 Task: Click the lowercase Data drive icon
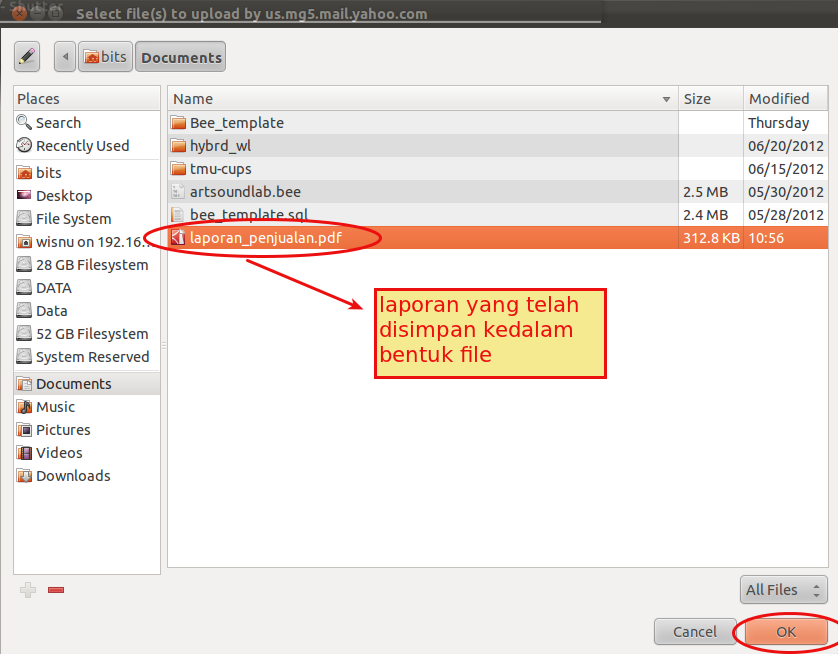(24, 310)
